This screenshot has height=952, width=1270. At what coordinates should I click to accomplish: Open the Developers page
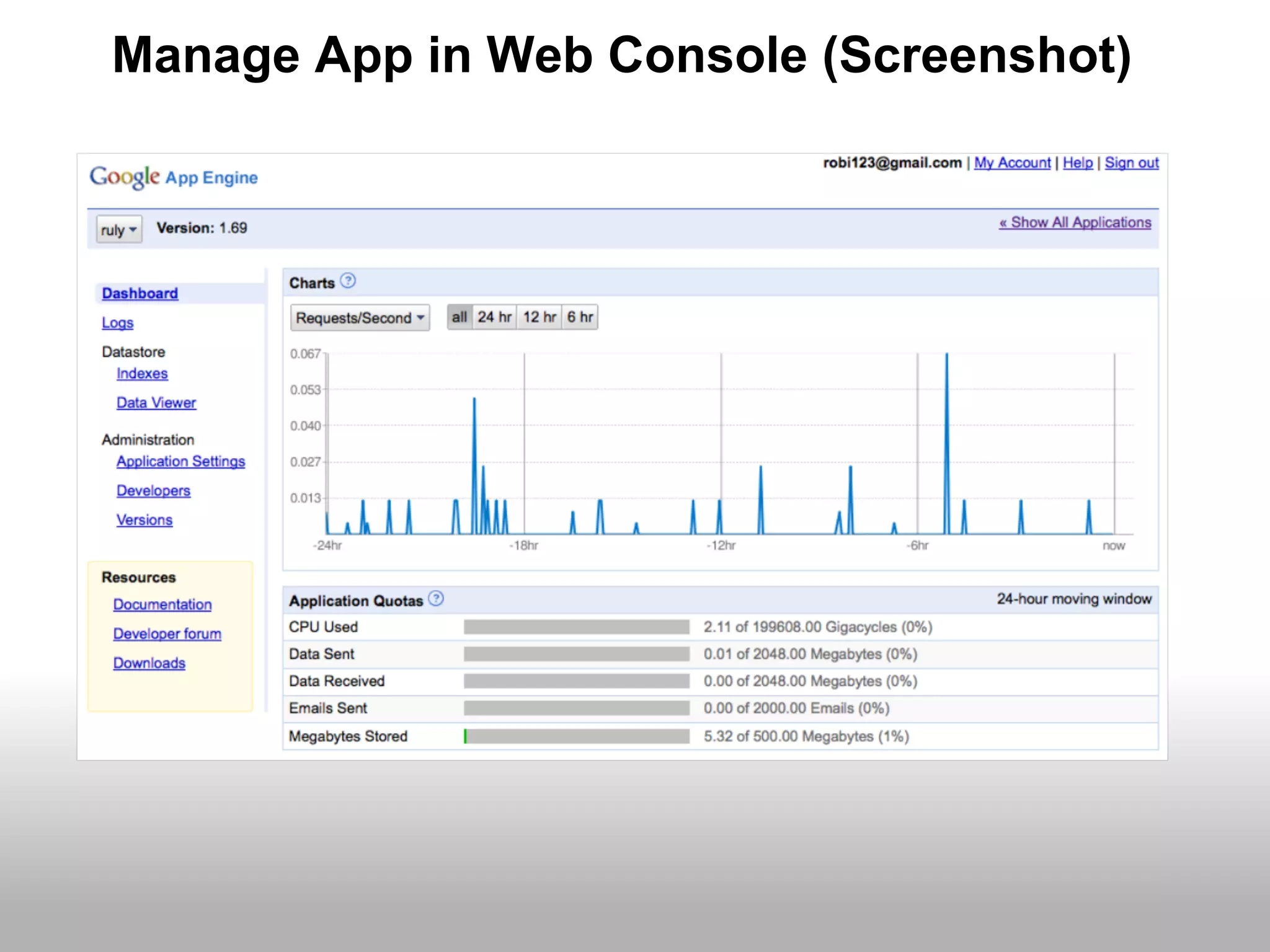pos(153,491)
